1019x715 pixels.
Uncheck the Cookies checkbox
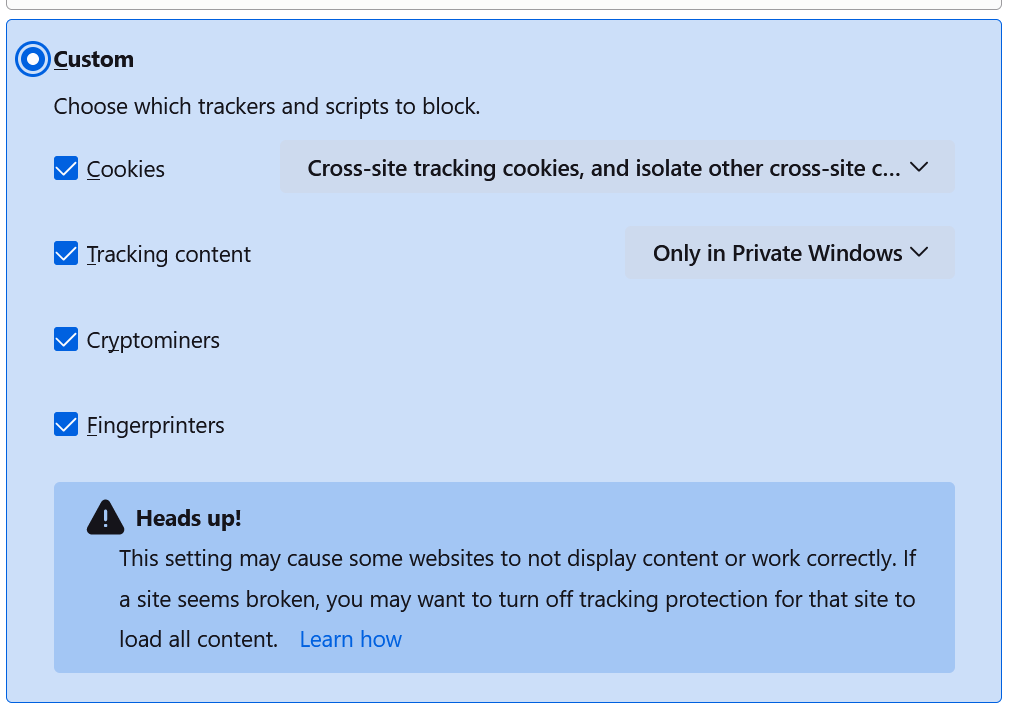click(x=66, y=169)
